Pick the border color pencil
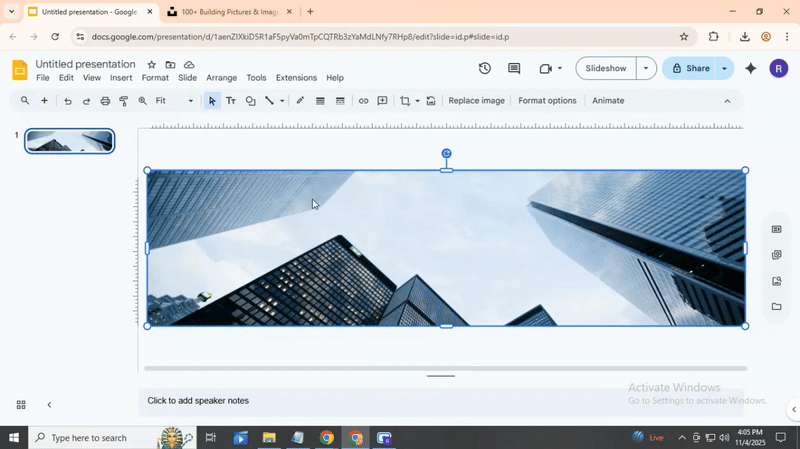This screenshot has height=449, width=800. click(x=300, y=101)
